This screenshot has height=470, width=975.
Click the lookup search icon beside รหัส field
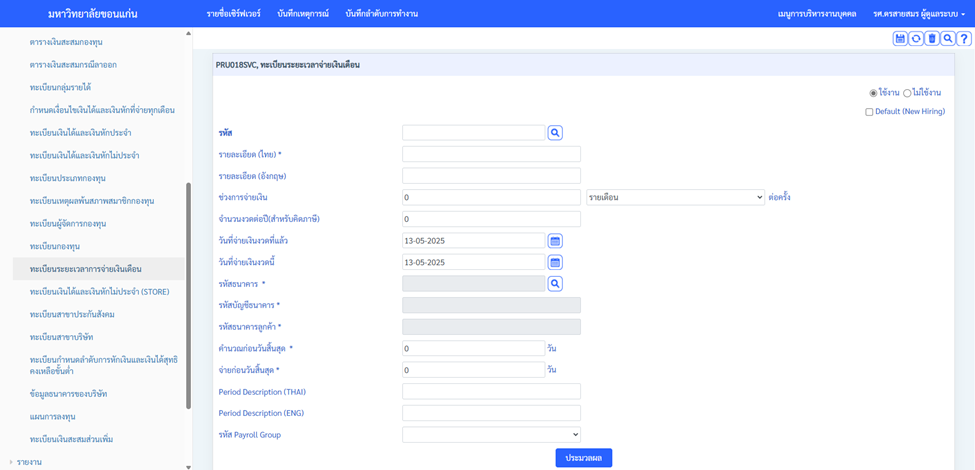coord(555,132)
